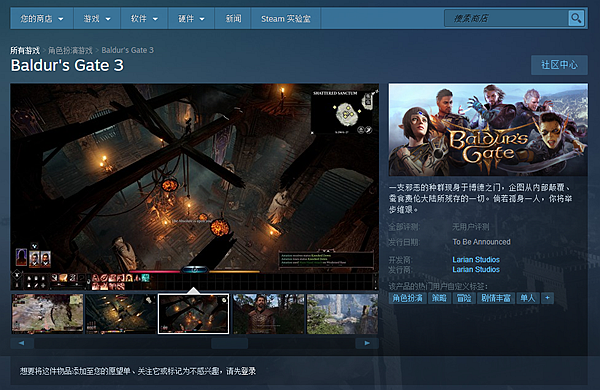Click the main dungeon screenshot preview
The width and height of the screenshot is (600, 390).
pos(194,187)
